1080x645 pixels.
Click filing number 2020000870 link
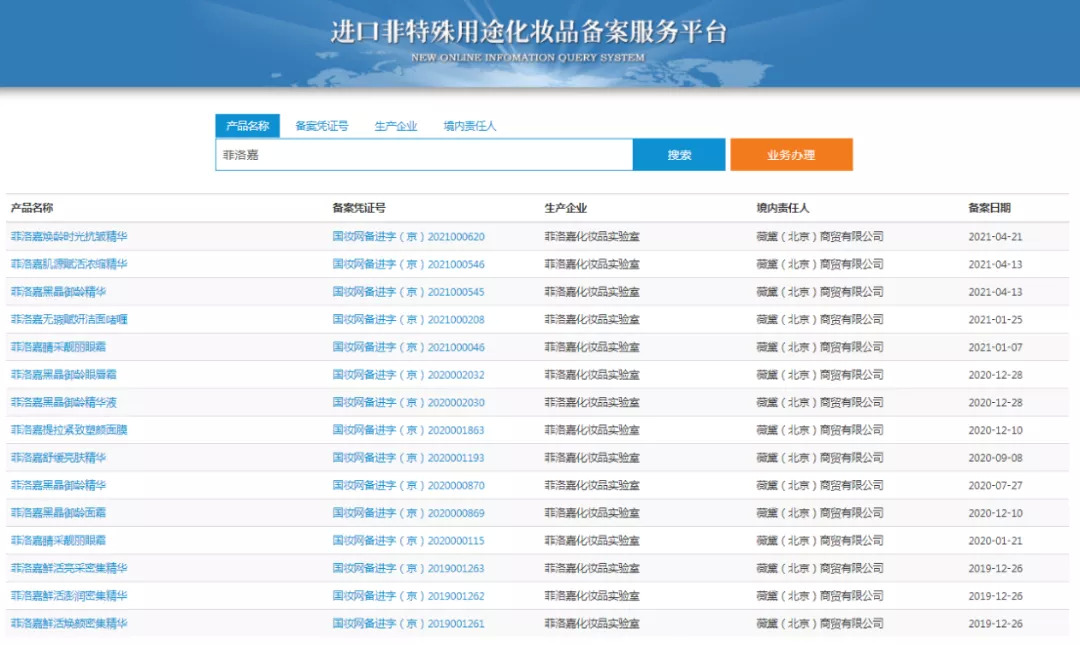pos(408,485)
